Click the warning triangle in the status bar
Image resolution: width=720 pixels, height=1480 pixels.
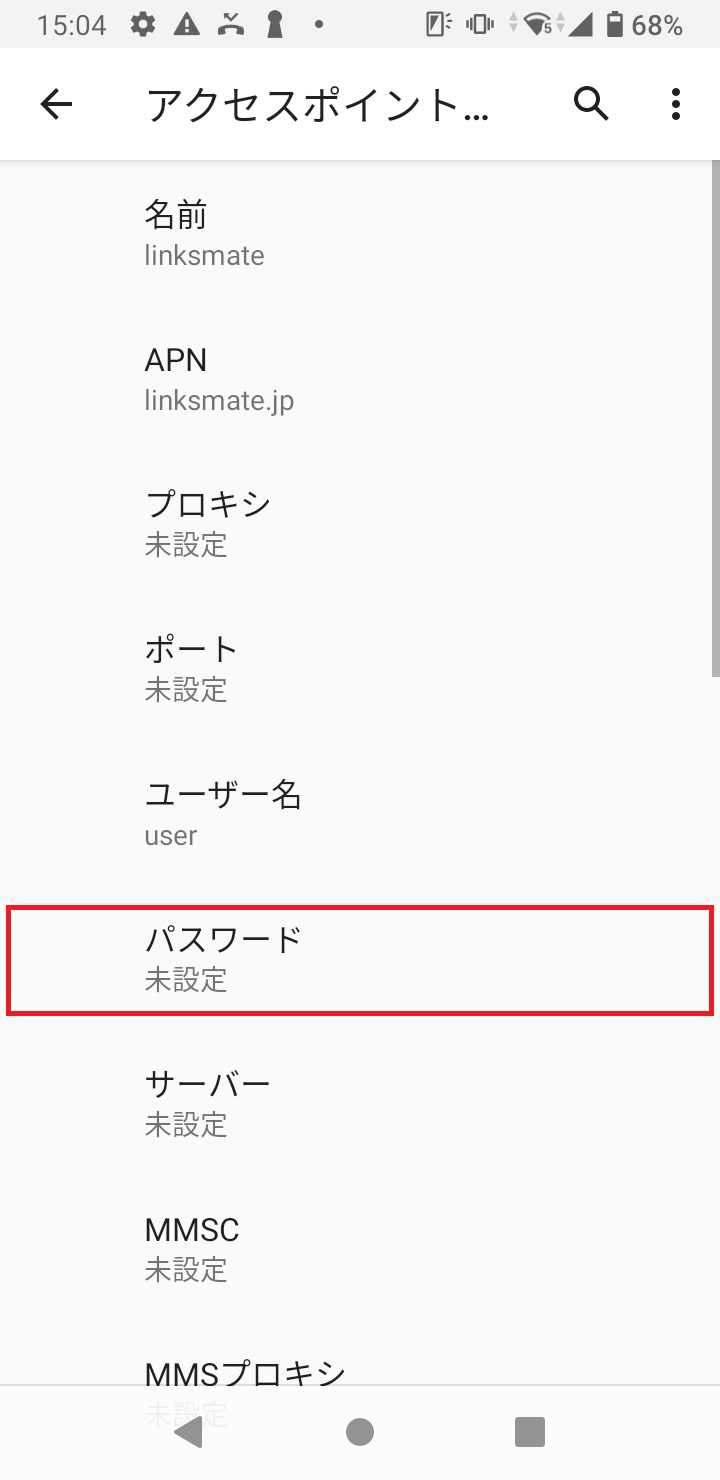[188, 23]
